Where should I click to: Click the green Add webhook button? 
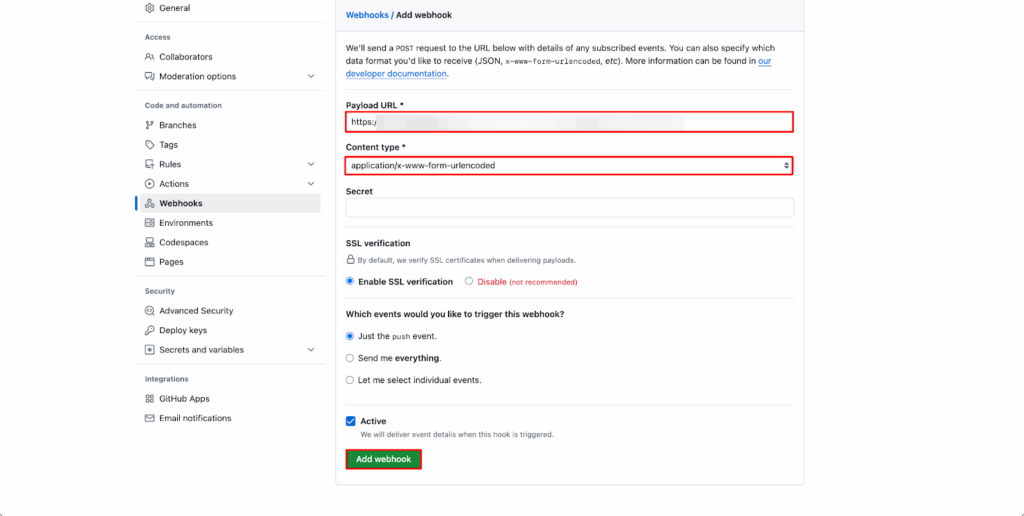pos(383,459)
